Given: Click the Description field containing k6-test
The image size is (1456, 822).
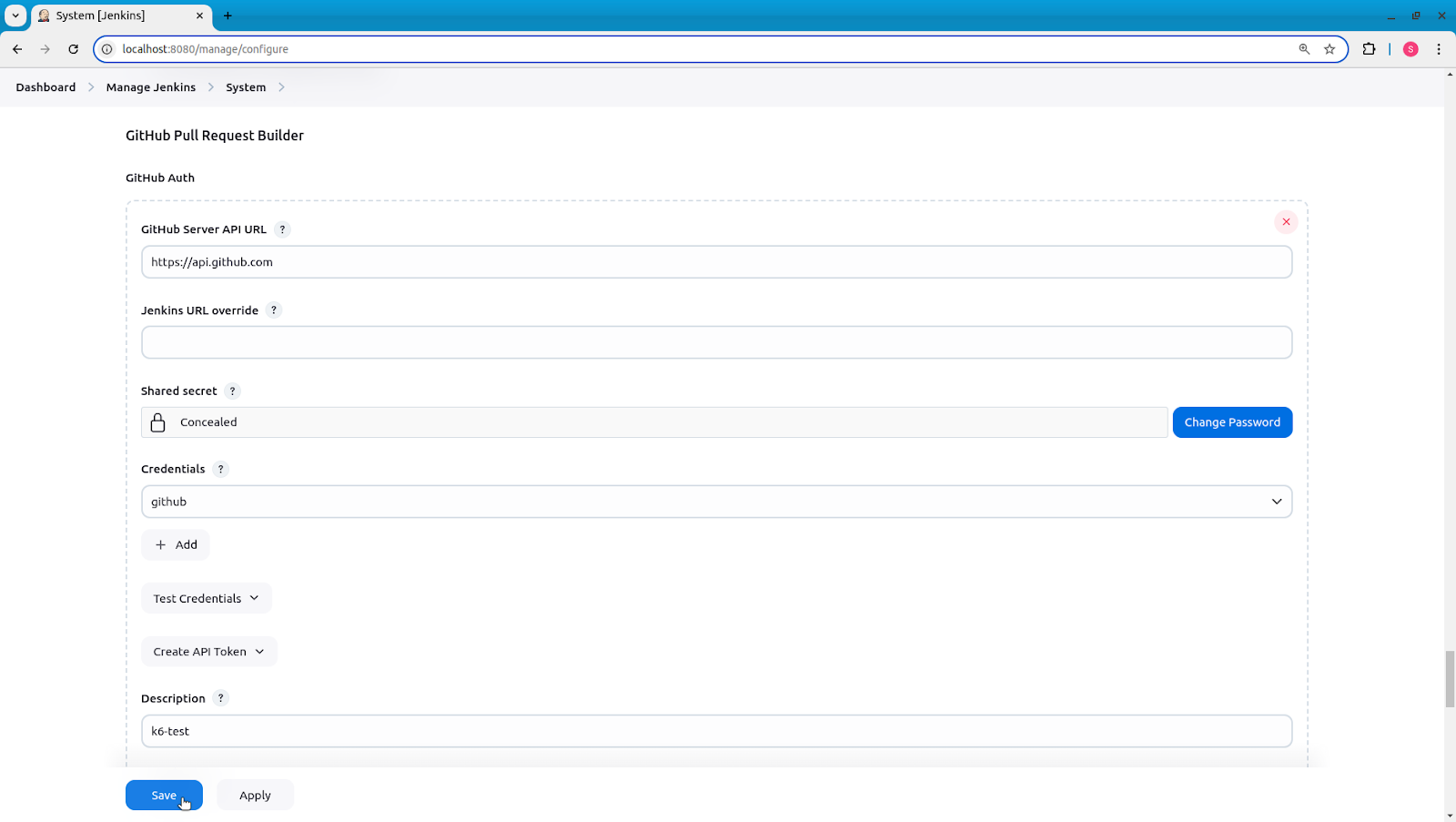Looking at the screenshot, I should click(716, 731).
